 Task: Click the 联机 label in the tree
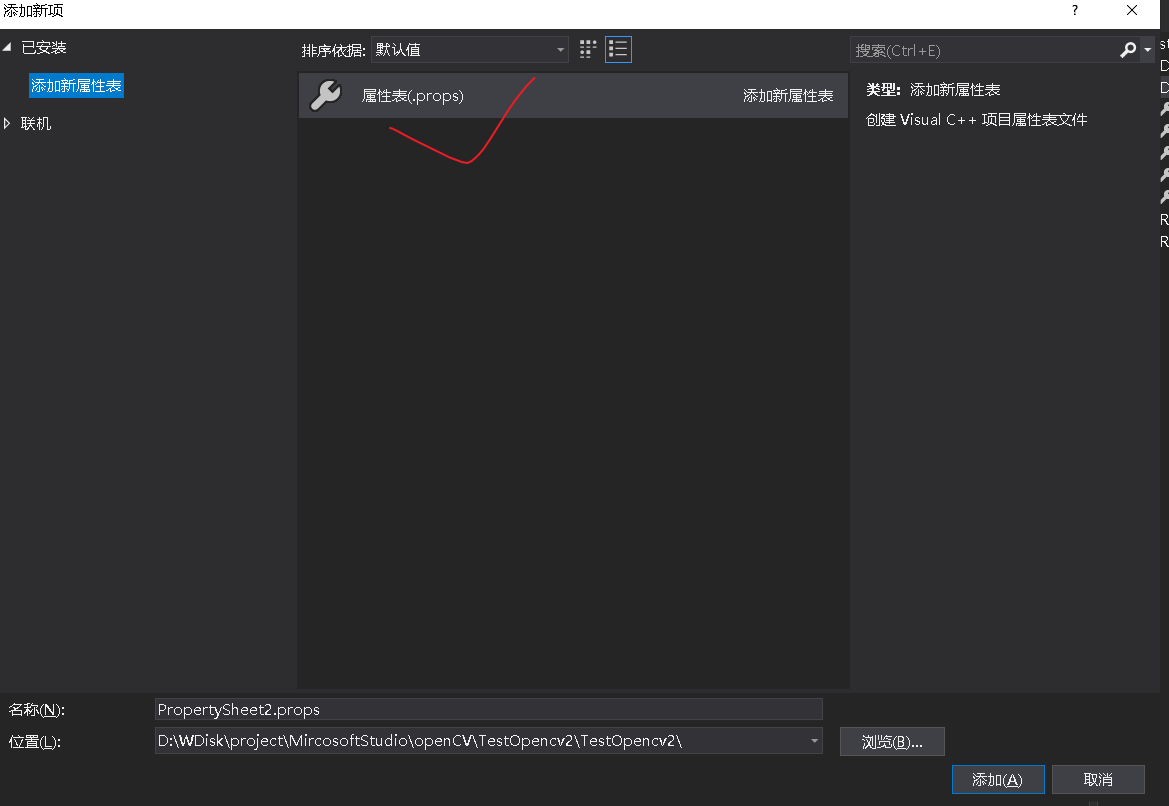tap(36, 123)
